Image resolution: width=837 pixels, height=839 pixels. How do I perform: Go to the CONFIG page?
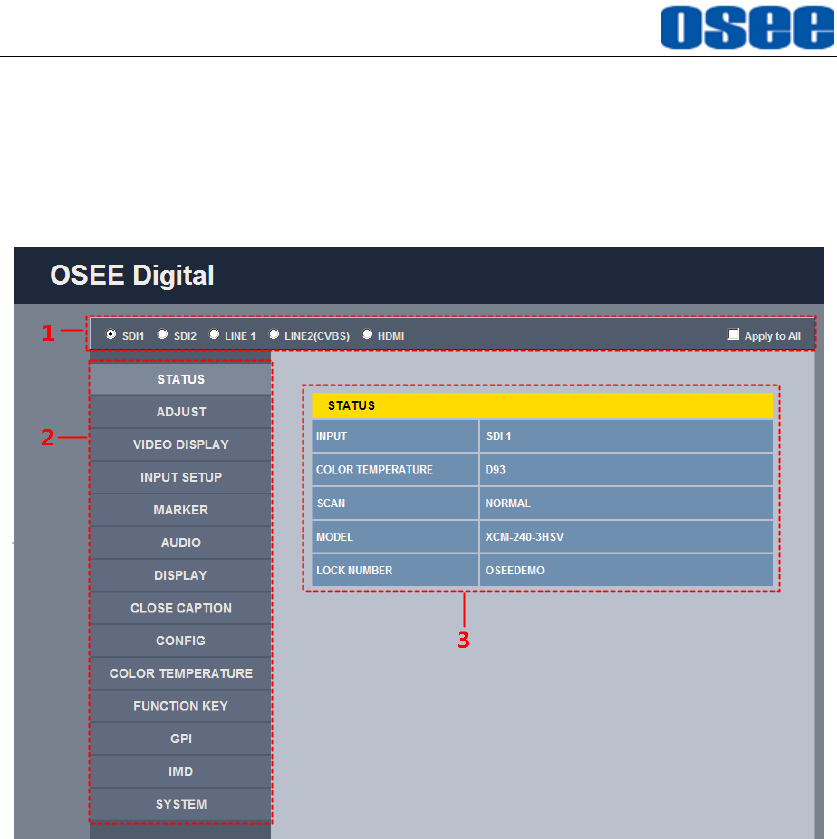181,641
